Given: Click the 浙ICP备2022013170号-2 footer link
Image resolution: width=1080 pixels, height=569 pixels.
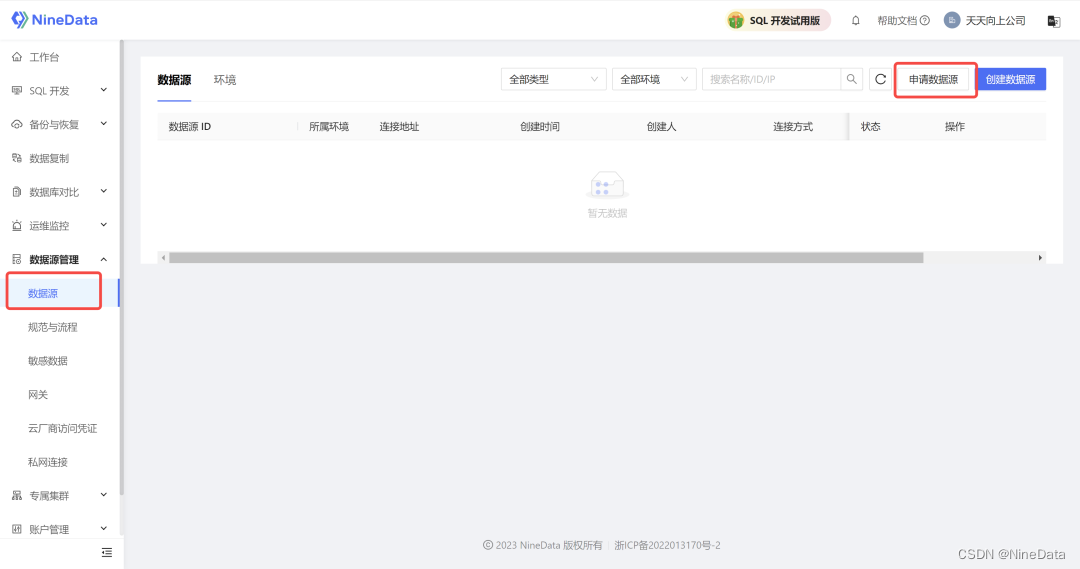Looking at the screenshot, I should click(x=667, y=546).
